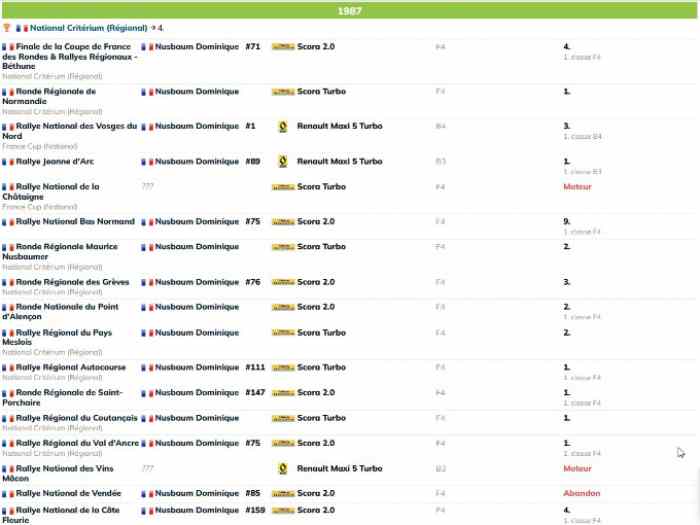Click Nusbaum Dominique in the Ronde Régionale de Normandie row
700x525 pixels.
(x=197, y=92)
